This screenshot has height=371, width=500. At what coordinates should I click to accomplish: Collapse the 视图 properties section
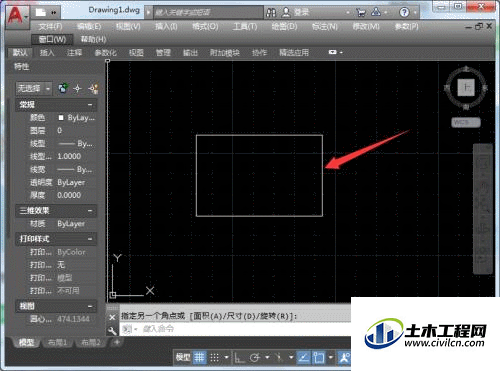coord(90,306)
